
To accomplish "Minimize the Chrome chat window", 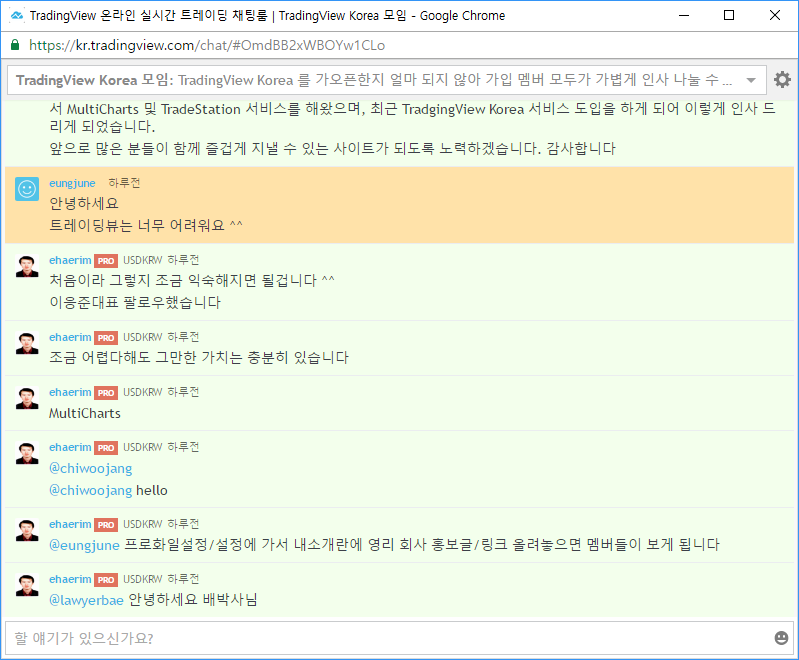I will [x=684, y=15].
